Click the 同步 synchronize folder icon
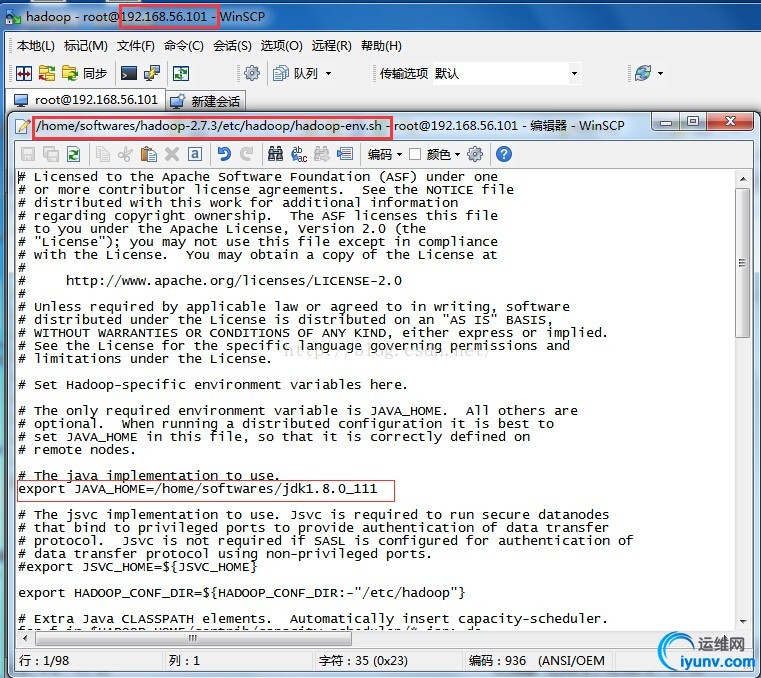This screenshot has height=678, width=761. pyautogui.click(x=84, y=73)
